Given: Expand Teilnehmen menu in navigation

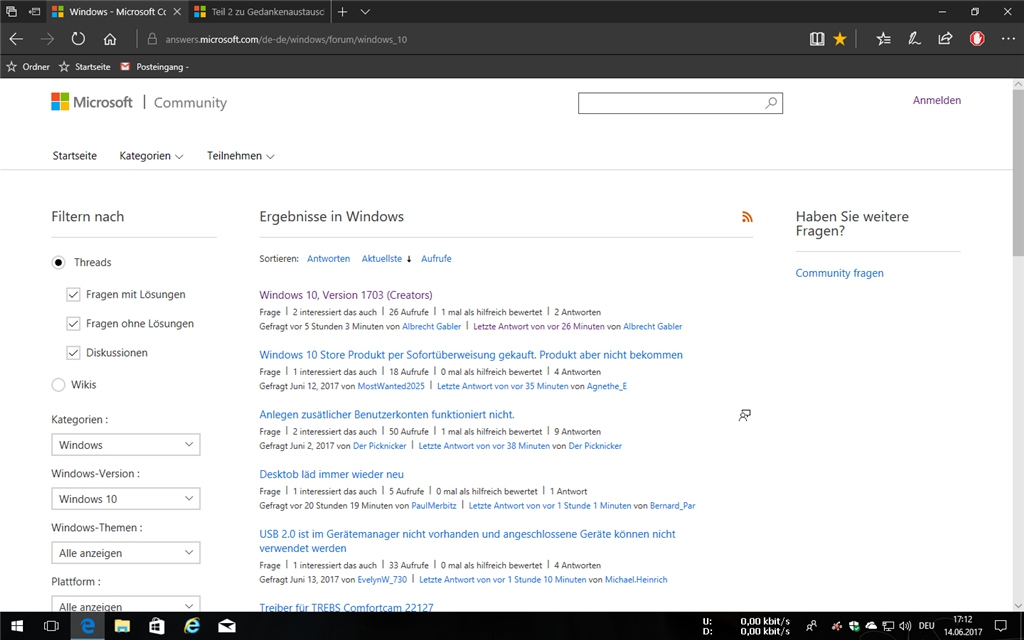Looking at the screenshot, I should [240, 156].
